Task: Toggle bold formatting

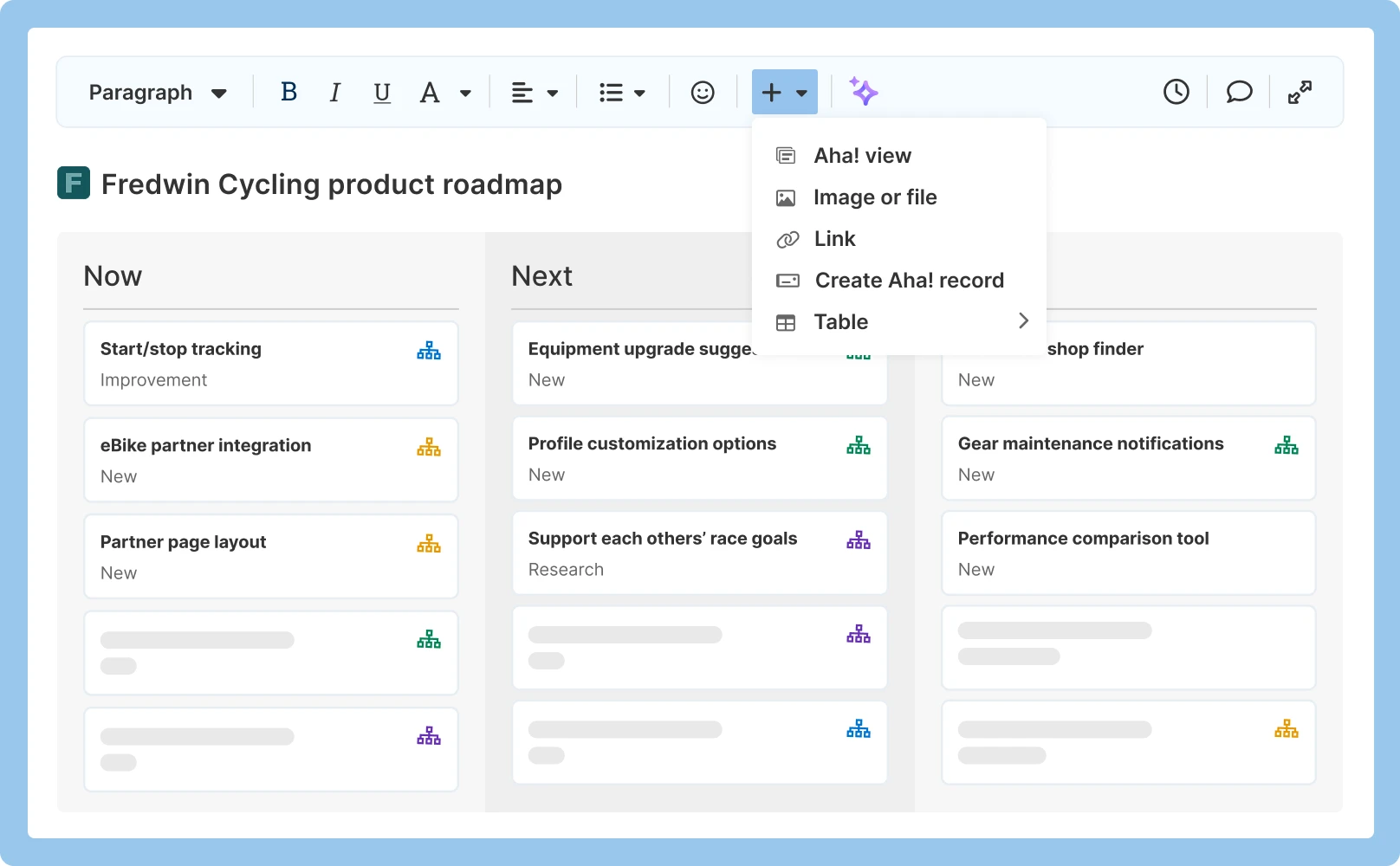Action: 288,92
